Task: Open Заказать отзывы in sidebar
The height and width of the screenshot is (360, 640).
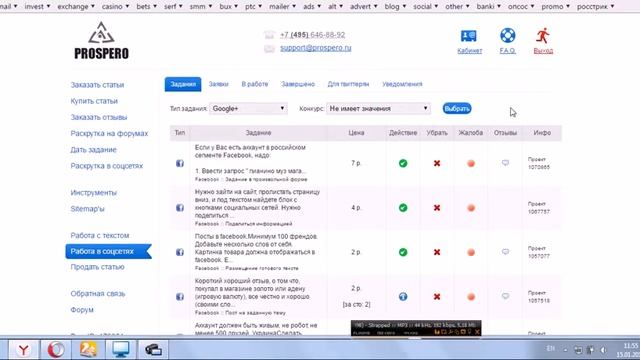Action: pos(99,117)
